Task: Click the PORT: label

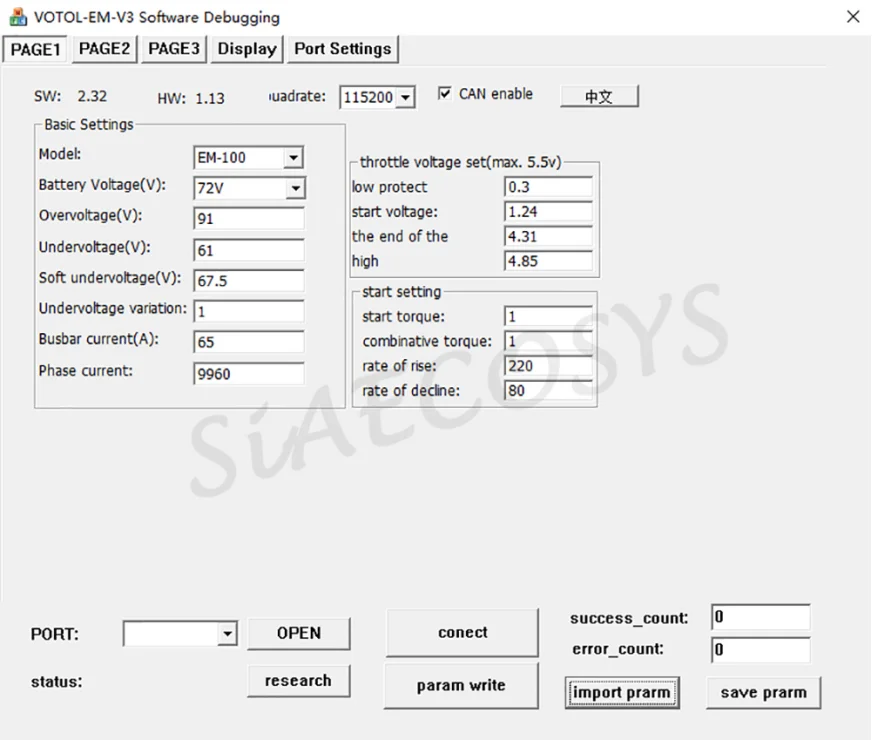Action: point(55,634)
